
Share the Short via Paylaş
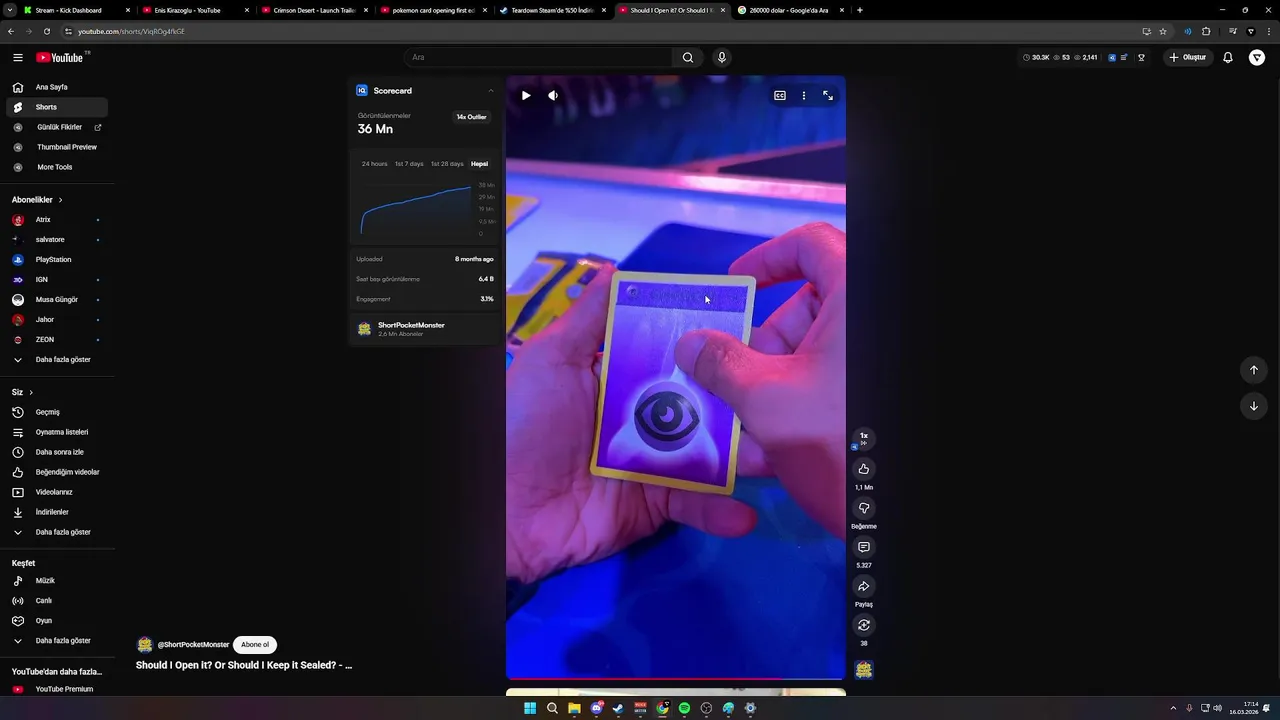pos(864,586)
